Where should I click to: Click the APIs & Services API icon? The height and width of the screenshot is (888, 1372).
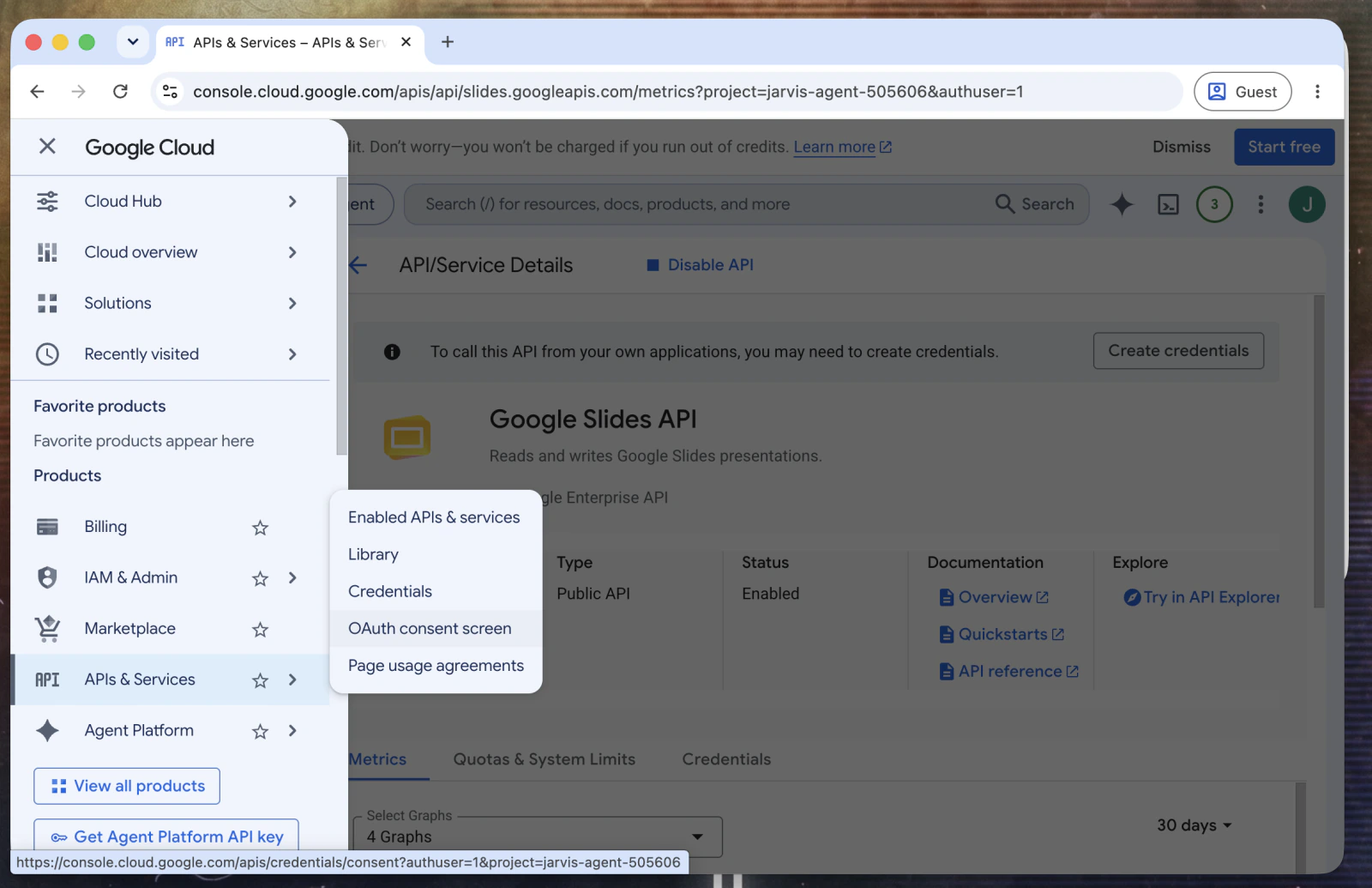[x=47, y=680]
